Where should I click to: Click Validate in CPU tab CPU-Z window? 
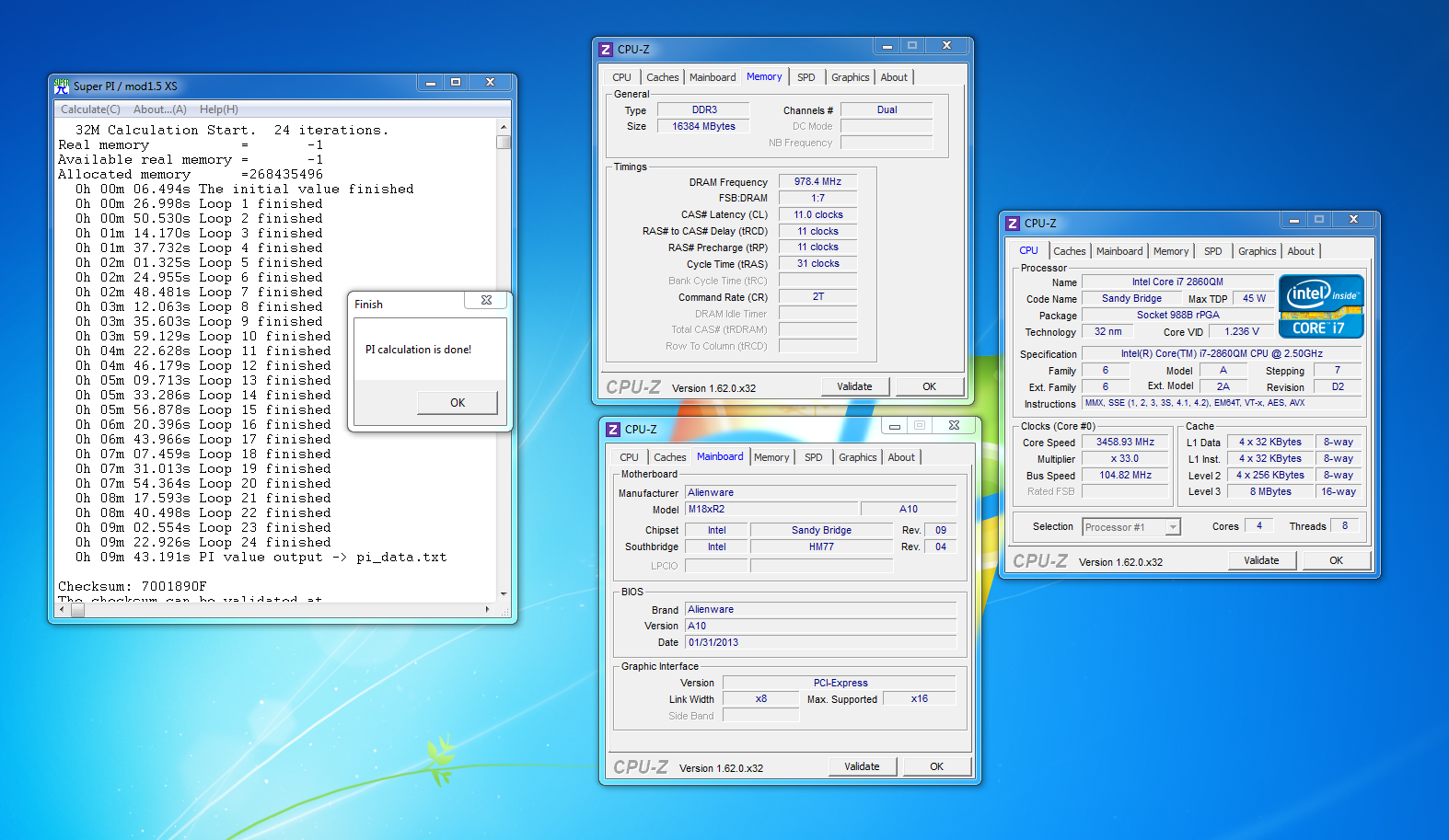point(1261,560)
